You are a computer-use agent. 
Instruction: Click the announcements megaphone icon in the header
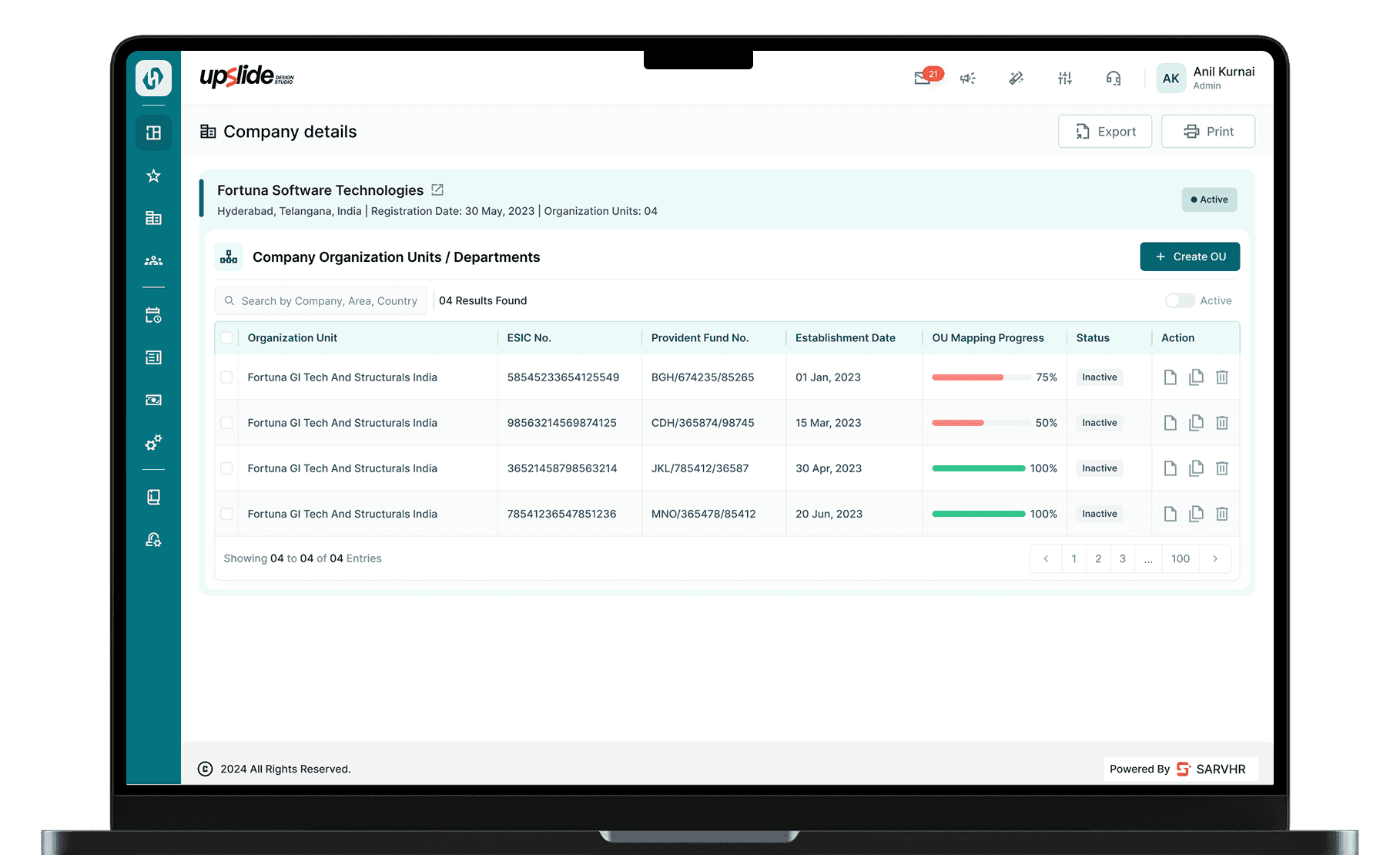pos(968,78)
